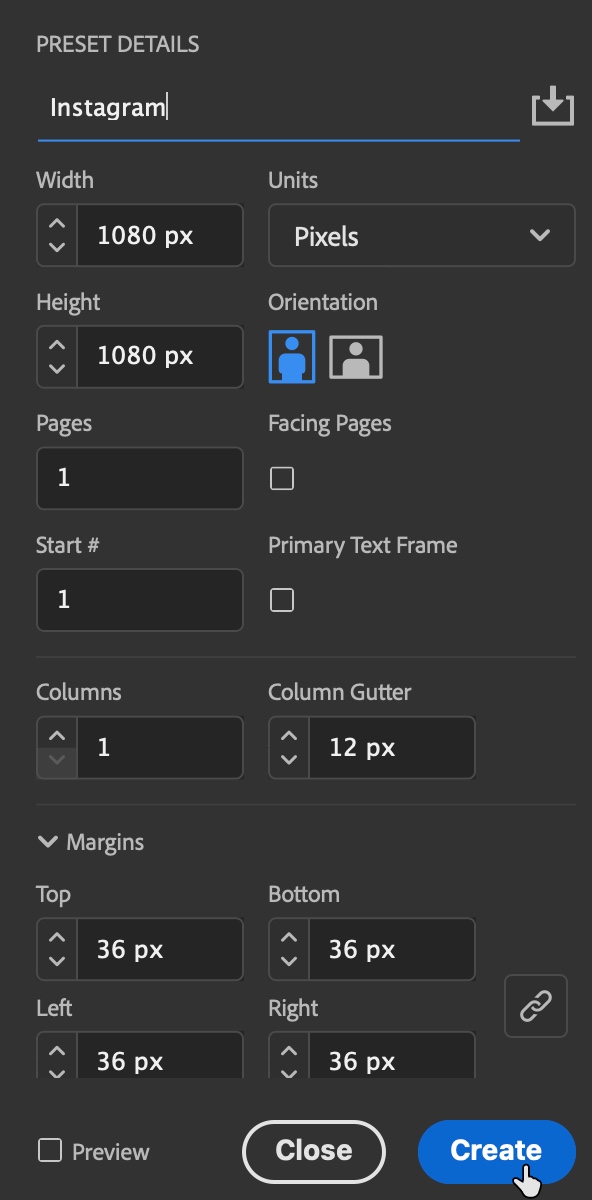
Task: Check the Preview checkbox
Action: point(49,1150)
